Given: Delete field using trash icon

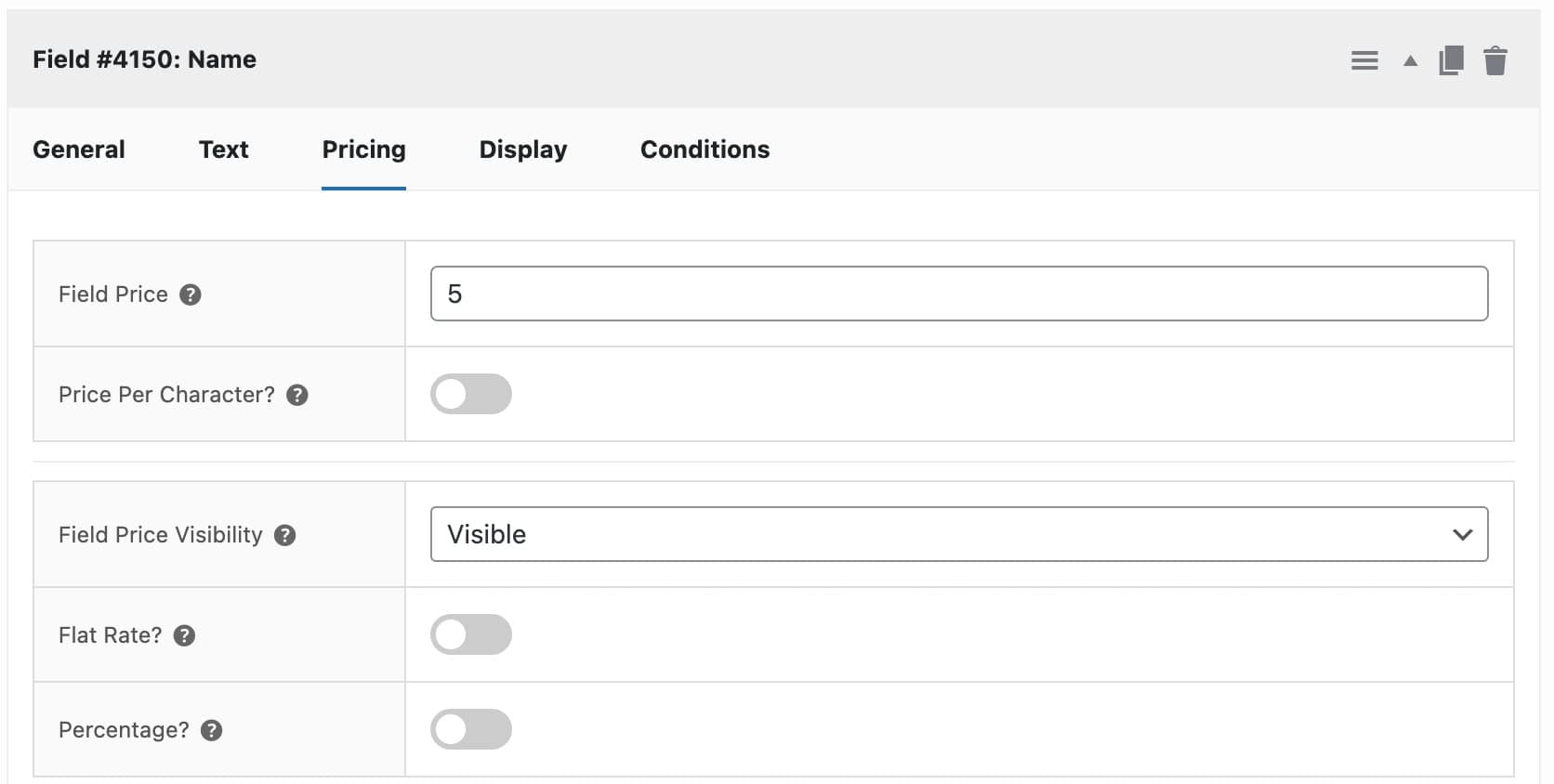Looking at the screenshot, I should (1495, 61).
